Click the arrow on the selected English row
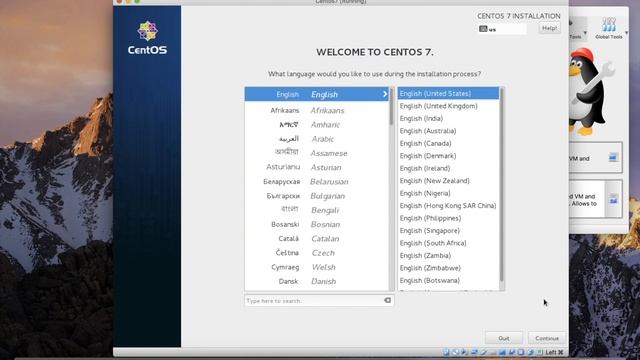The height and width of the screenshot is (360, 640). click(384, 94)
